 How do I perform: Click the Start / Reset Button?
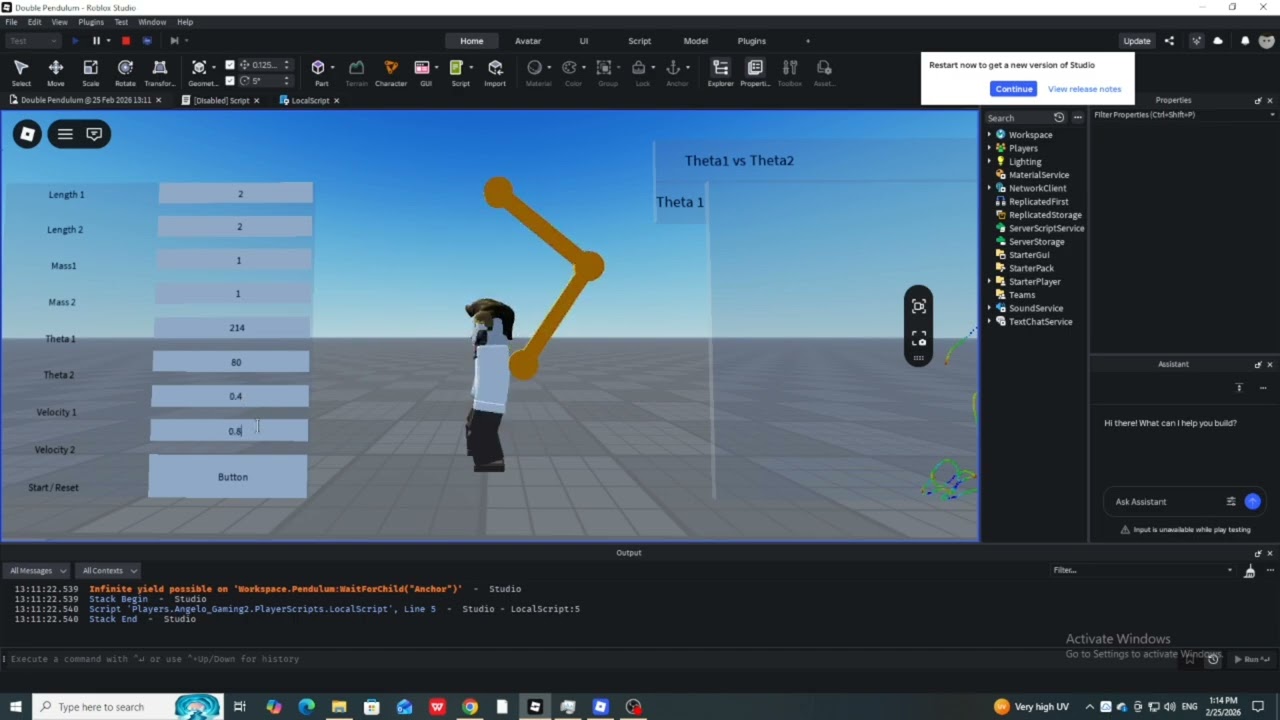click(228, 477)
